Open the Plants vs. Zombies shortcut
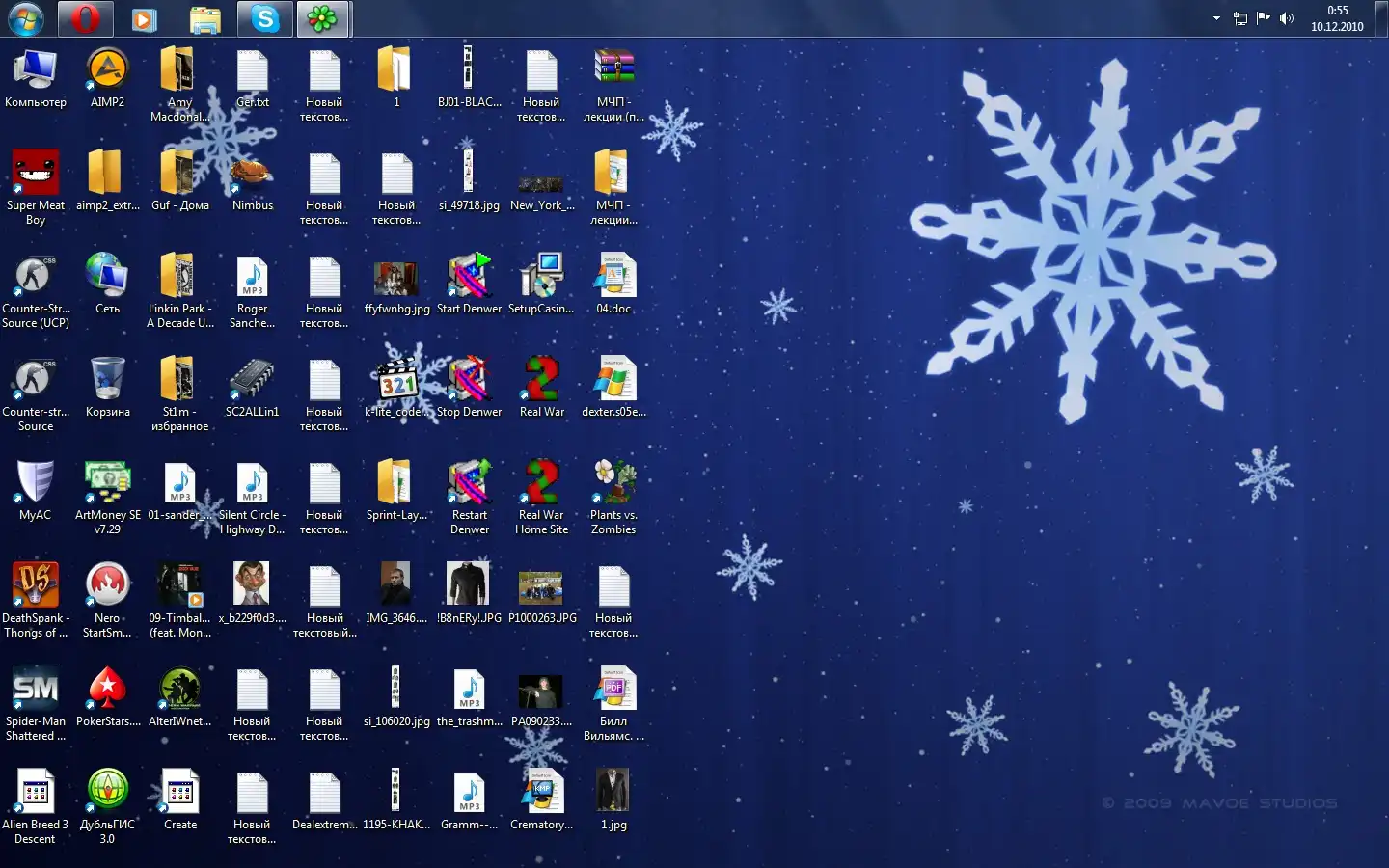 pos(613,483)
